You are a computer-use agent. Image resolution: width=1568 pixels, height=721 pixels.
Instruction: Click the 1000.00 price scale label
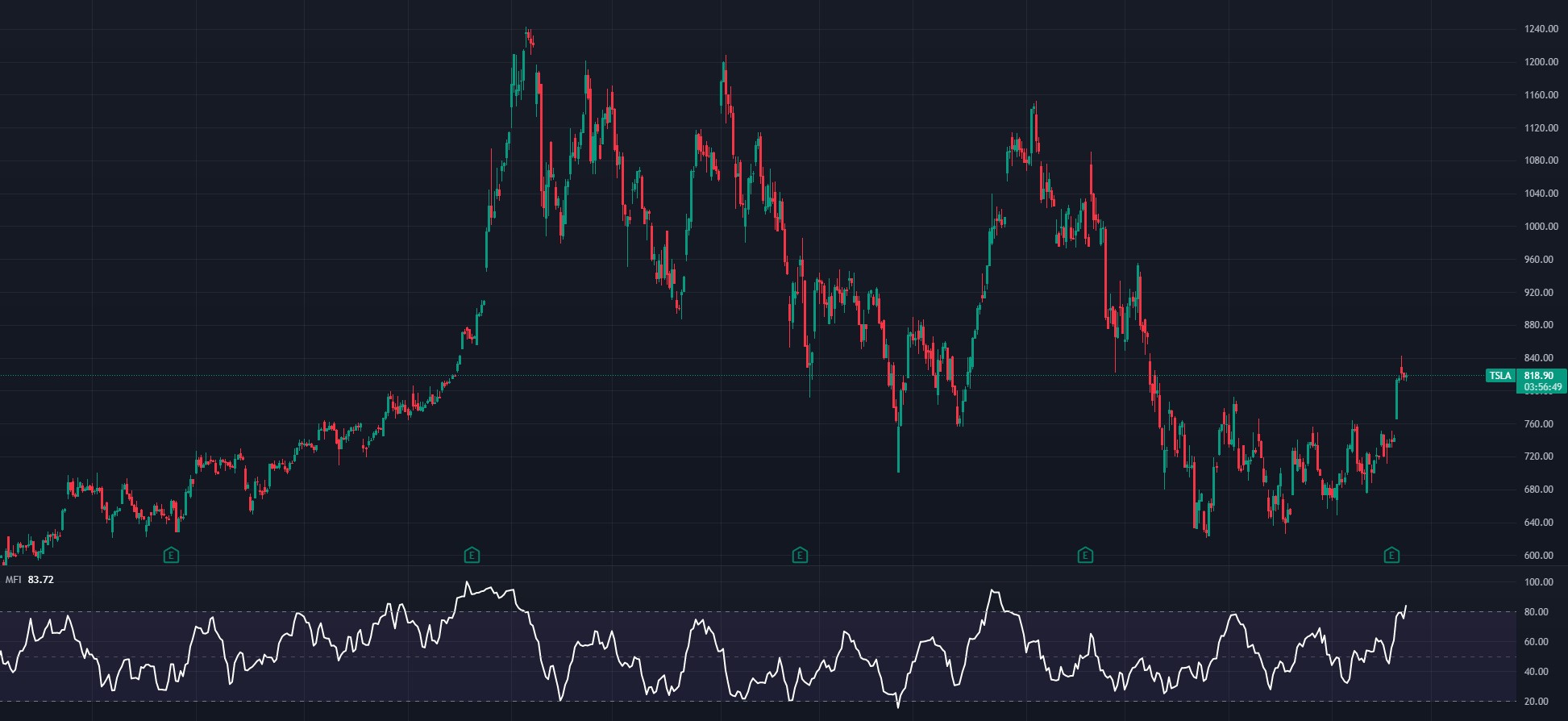[1541, 227]
